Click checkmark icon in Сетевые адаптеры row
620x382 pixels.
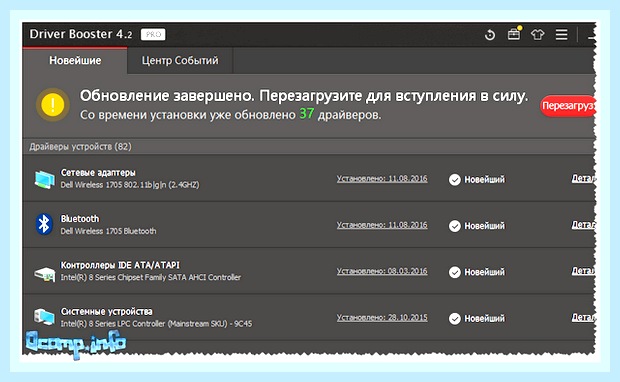coord(455,180)
